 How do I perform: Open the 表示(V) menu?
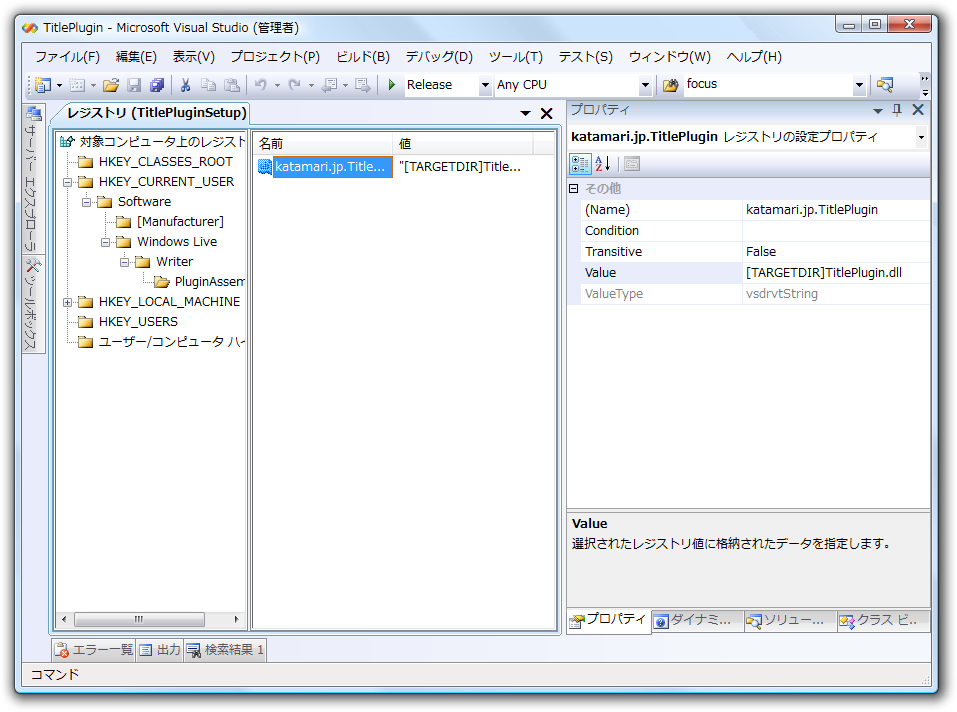[193, 57]
